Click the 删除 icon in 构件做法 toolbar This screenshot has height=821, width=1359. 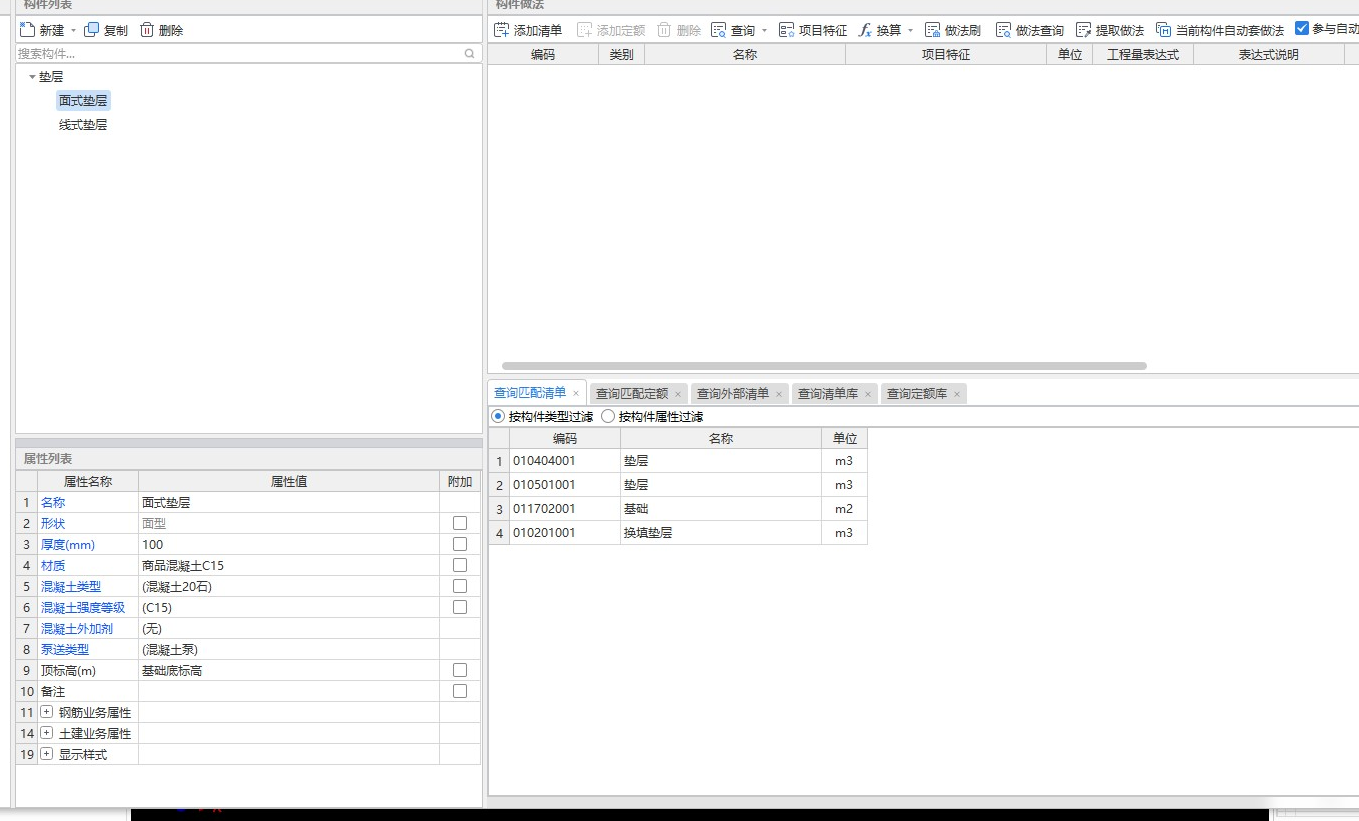pos(664,30)
